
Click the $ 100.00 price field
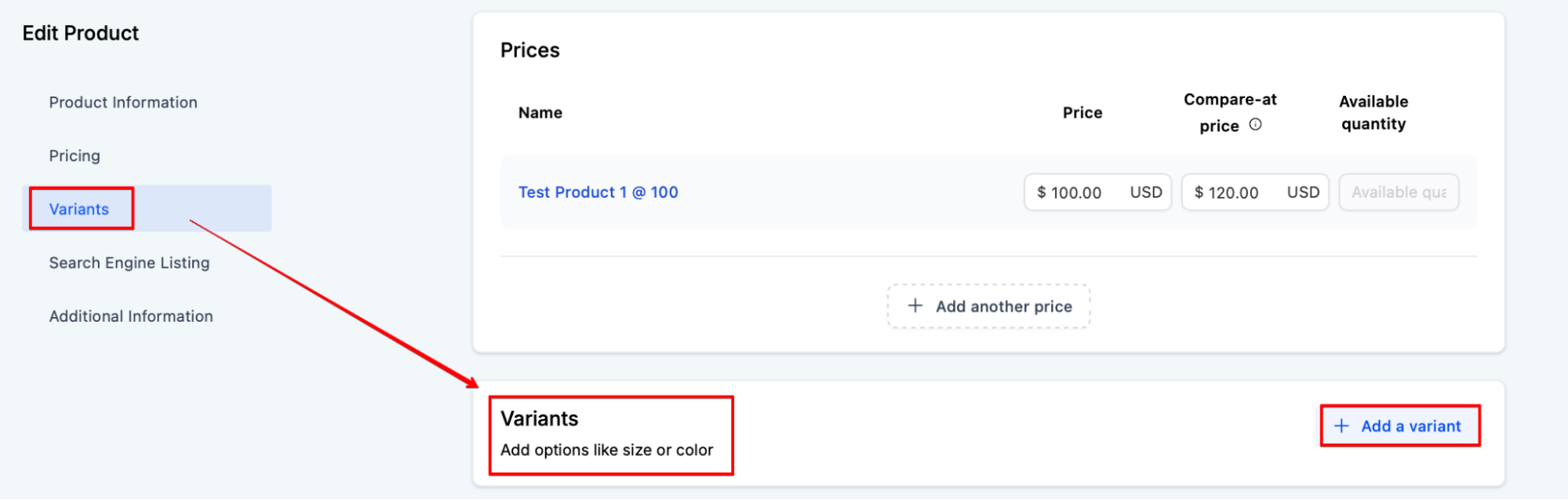pyautogui.click(x=1075, y=193)
